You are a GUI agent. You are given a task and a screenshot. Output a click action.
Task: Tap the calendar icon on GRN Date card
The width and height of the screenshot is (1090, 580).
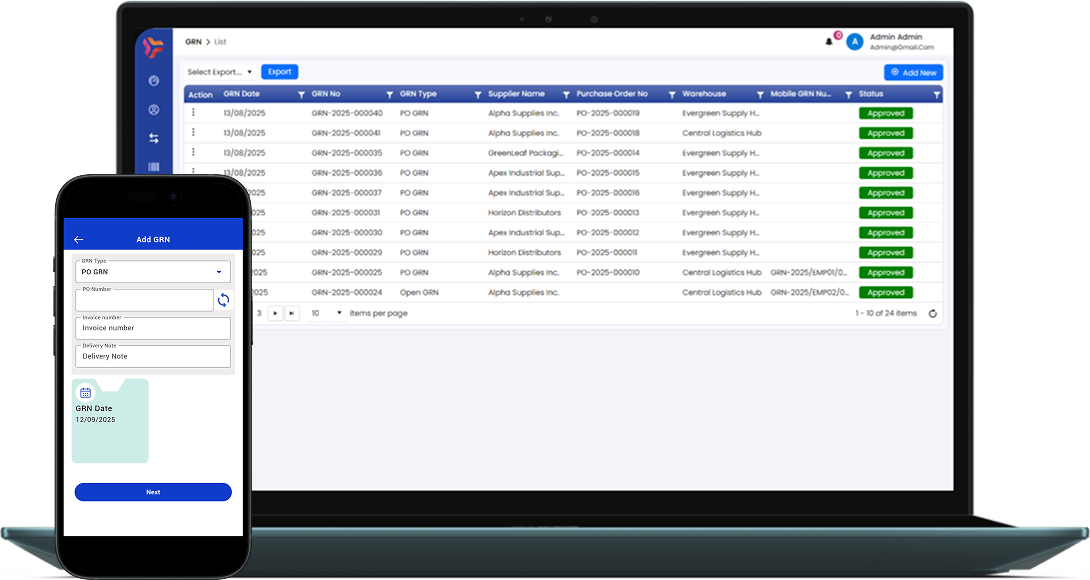[x=86, y=393]
